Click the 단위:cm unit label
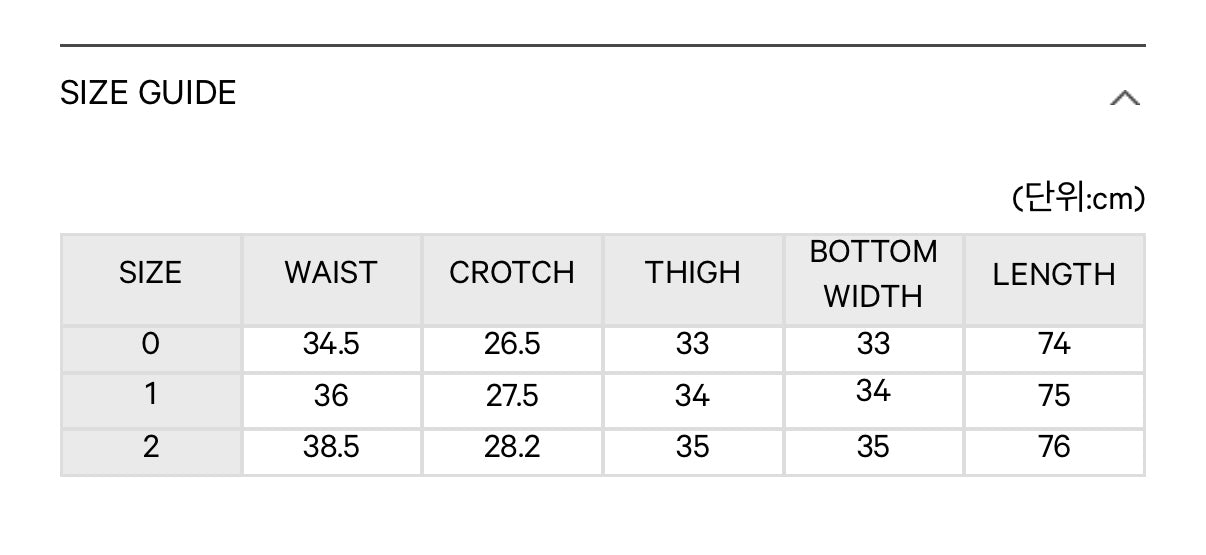1206x555 pixels. (1078, 199)
